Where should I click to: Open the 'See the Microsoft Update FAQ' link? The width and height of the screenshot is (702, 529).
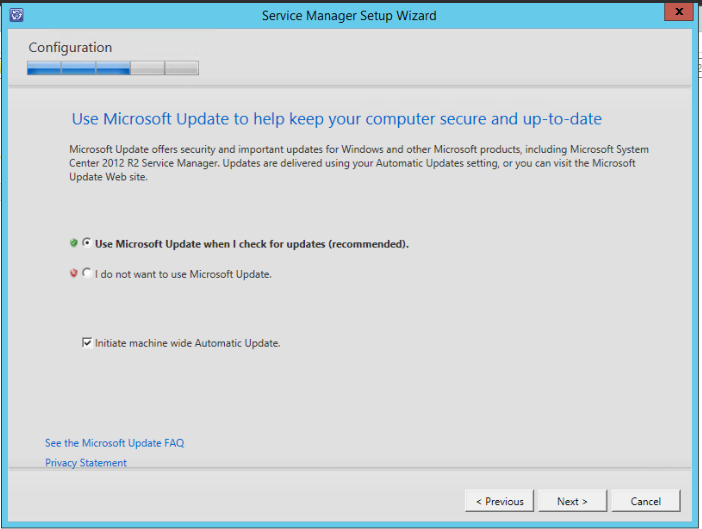click(x=114, y=443)
